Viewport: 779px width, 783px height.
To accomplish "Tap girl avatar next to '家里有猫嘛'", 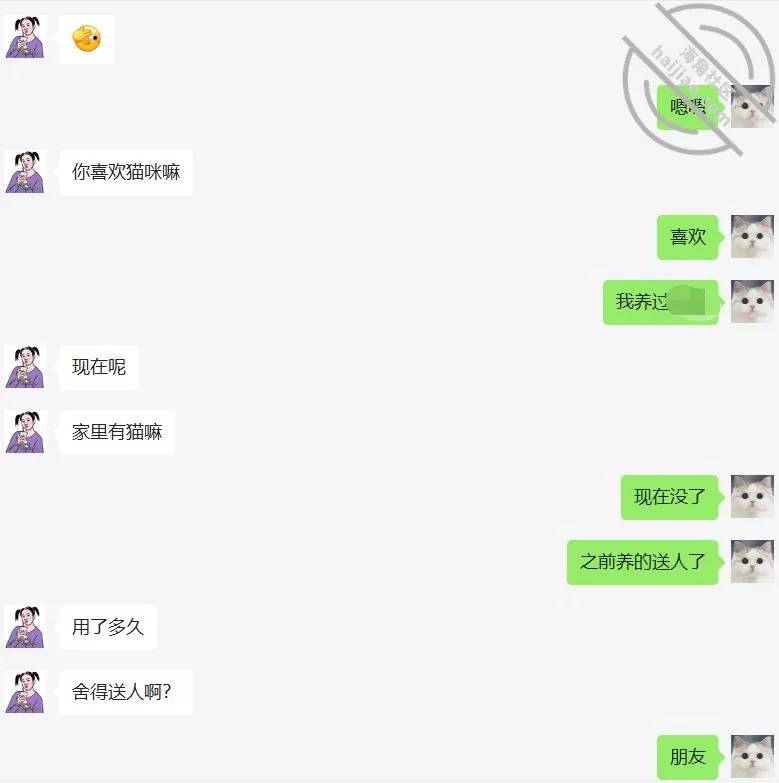I will click(x=25, y=432).
